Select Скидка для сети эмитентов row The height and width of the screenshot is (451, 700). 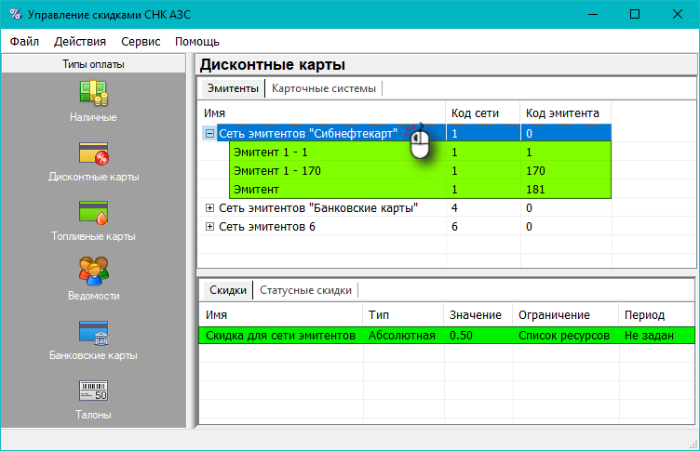coord(280,336)
